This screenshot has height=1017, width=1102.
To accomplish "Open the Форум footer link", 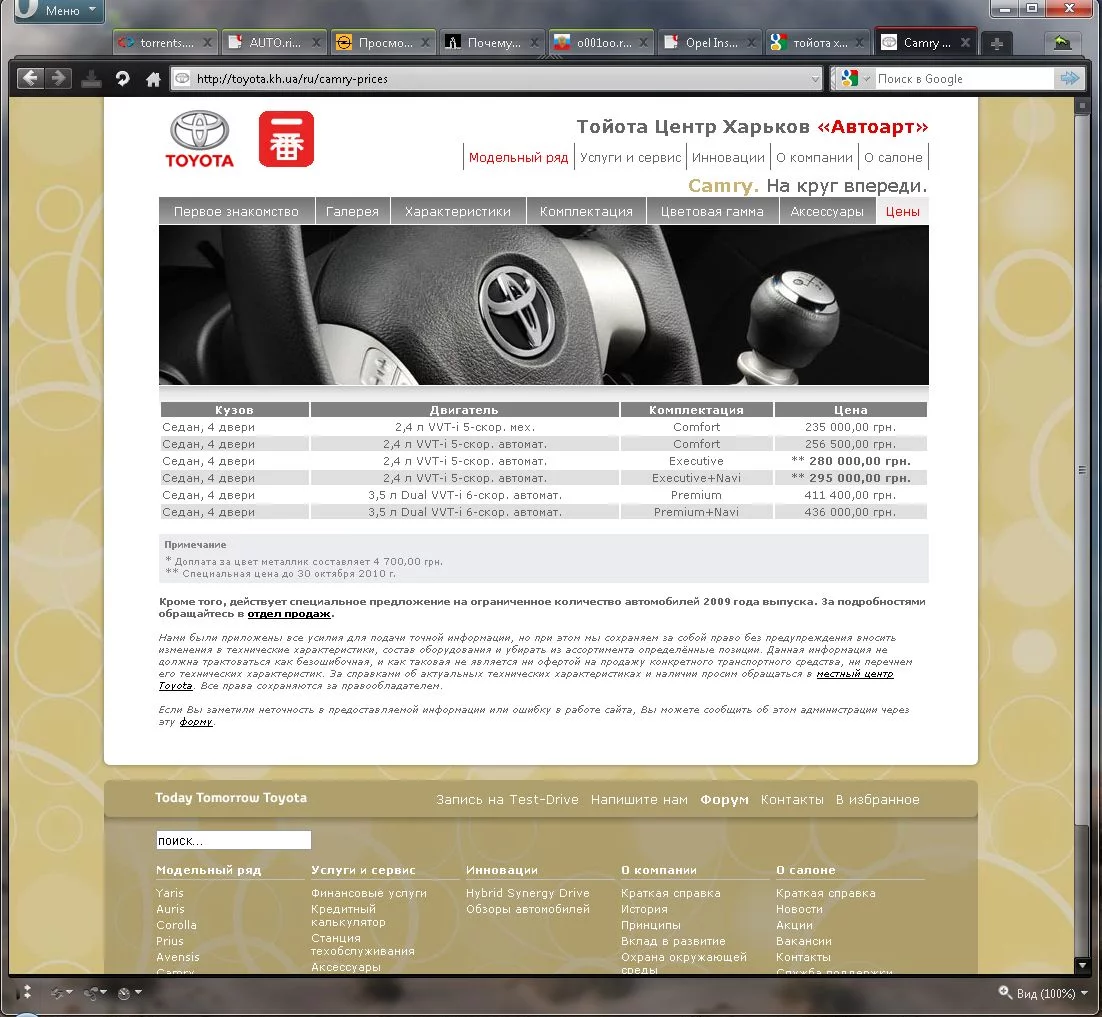I will pos(725,799).
